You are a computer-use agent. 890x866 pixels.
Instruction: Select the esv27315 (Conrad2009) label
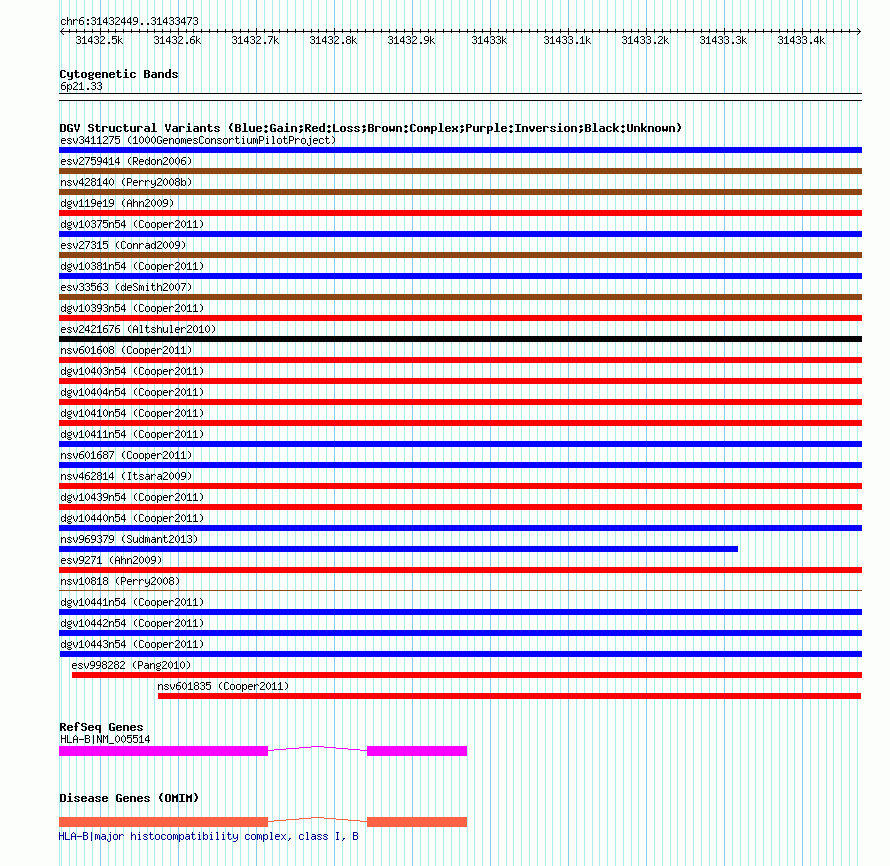pos(123,245)
